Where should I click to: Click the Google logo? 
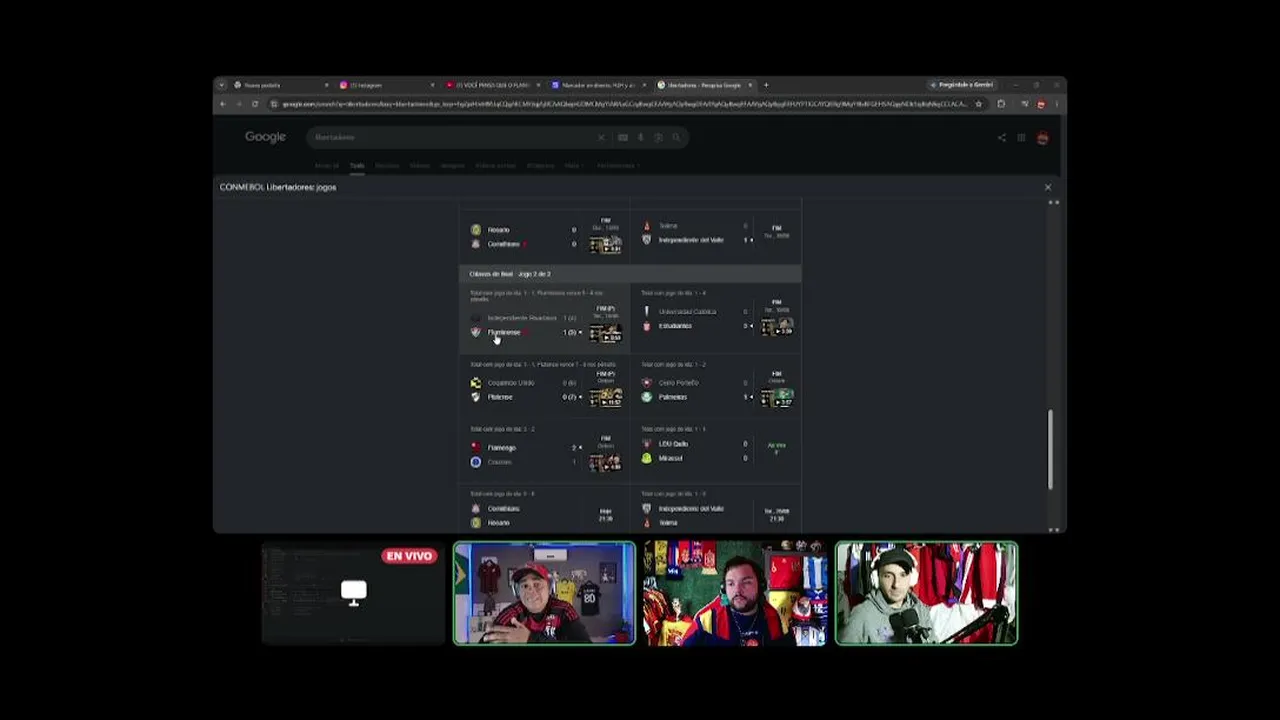265,137
